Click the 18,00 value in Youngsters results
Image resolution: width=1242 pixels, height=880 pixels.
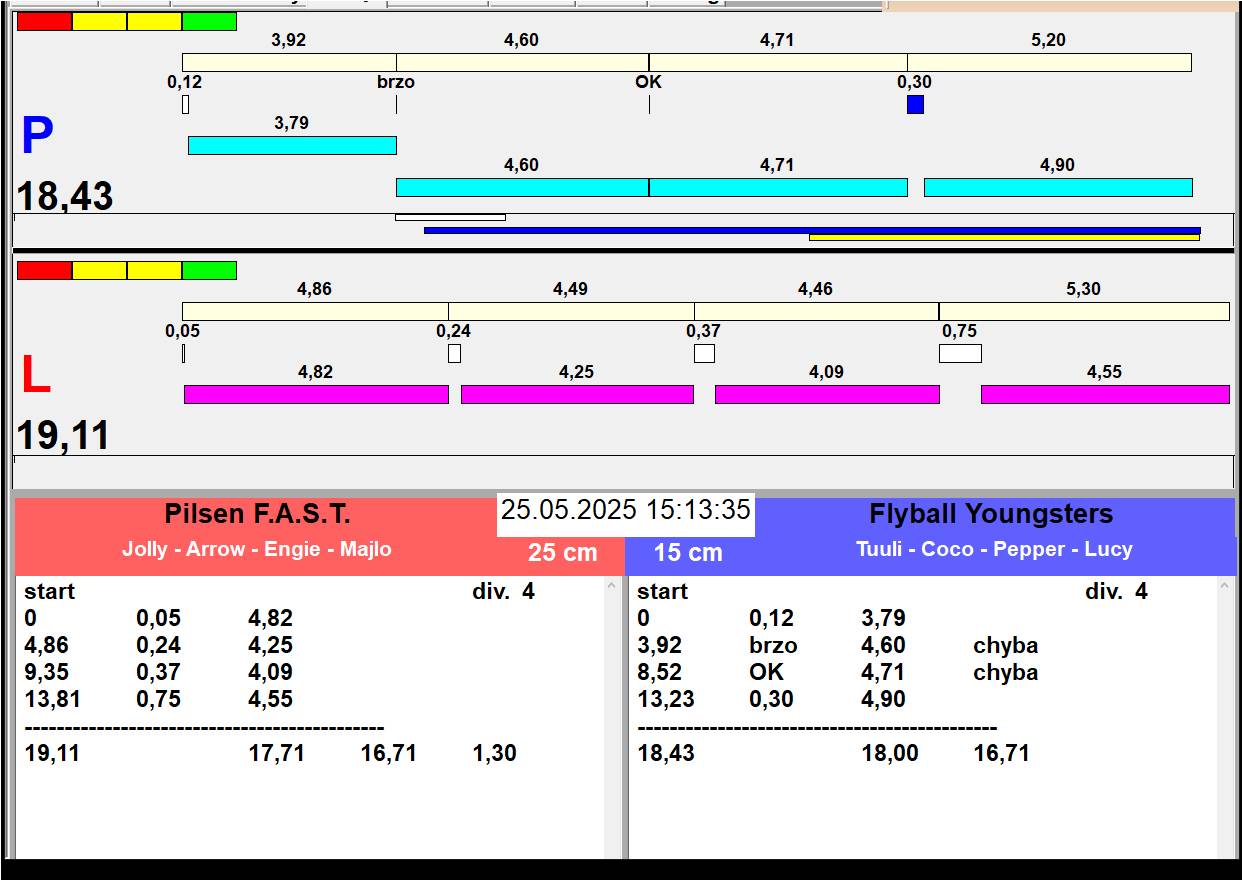click(890, 753)
